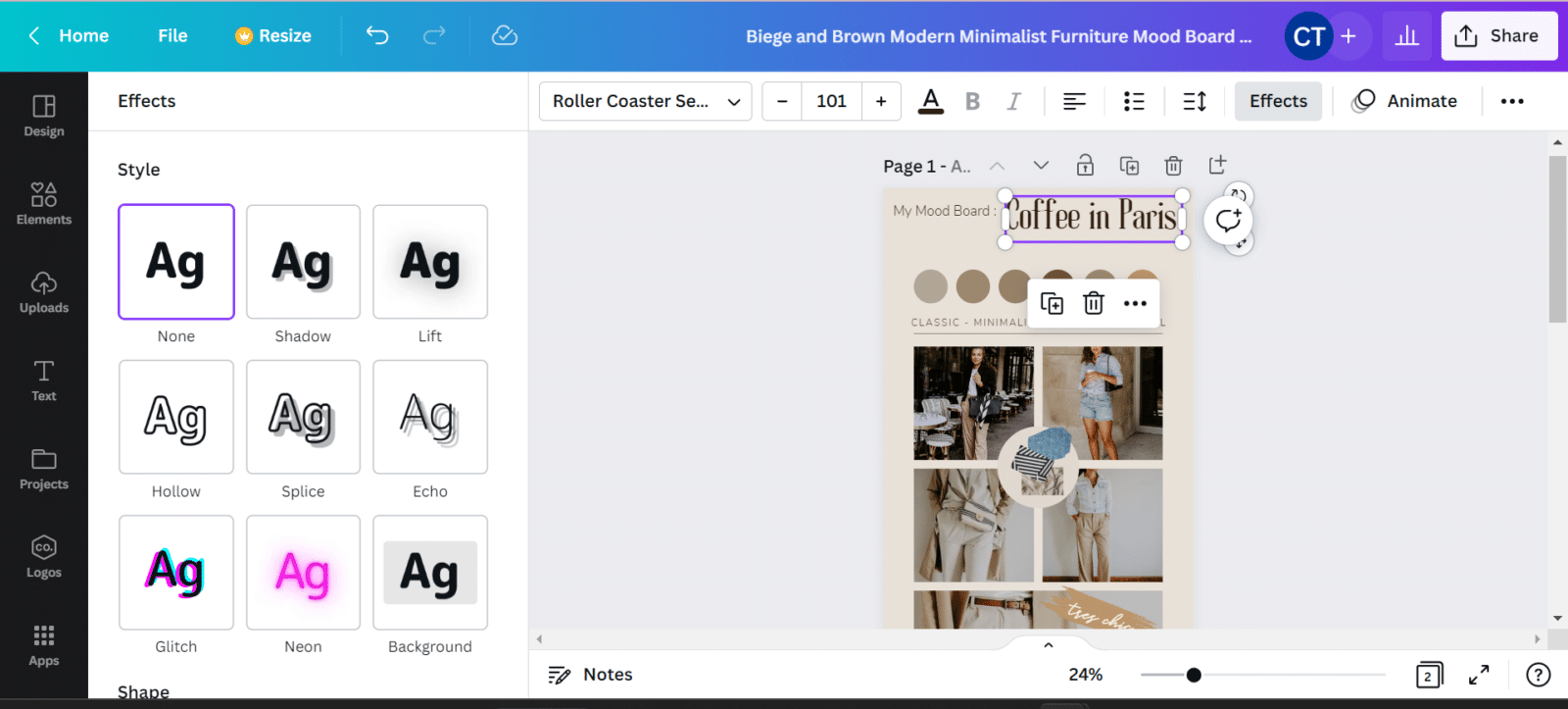Open the Logos sidebar panel
Screen dimensions: 1568x709
(x=44, y=557)
